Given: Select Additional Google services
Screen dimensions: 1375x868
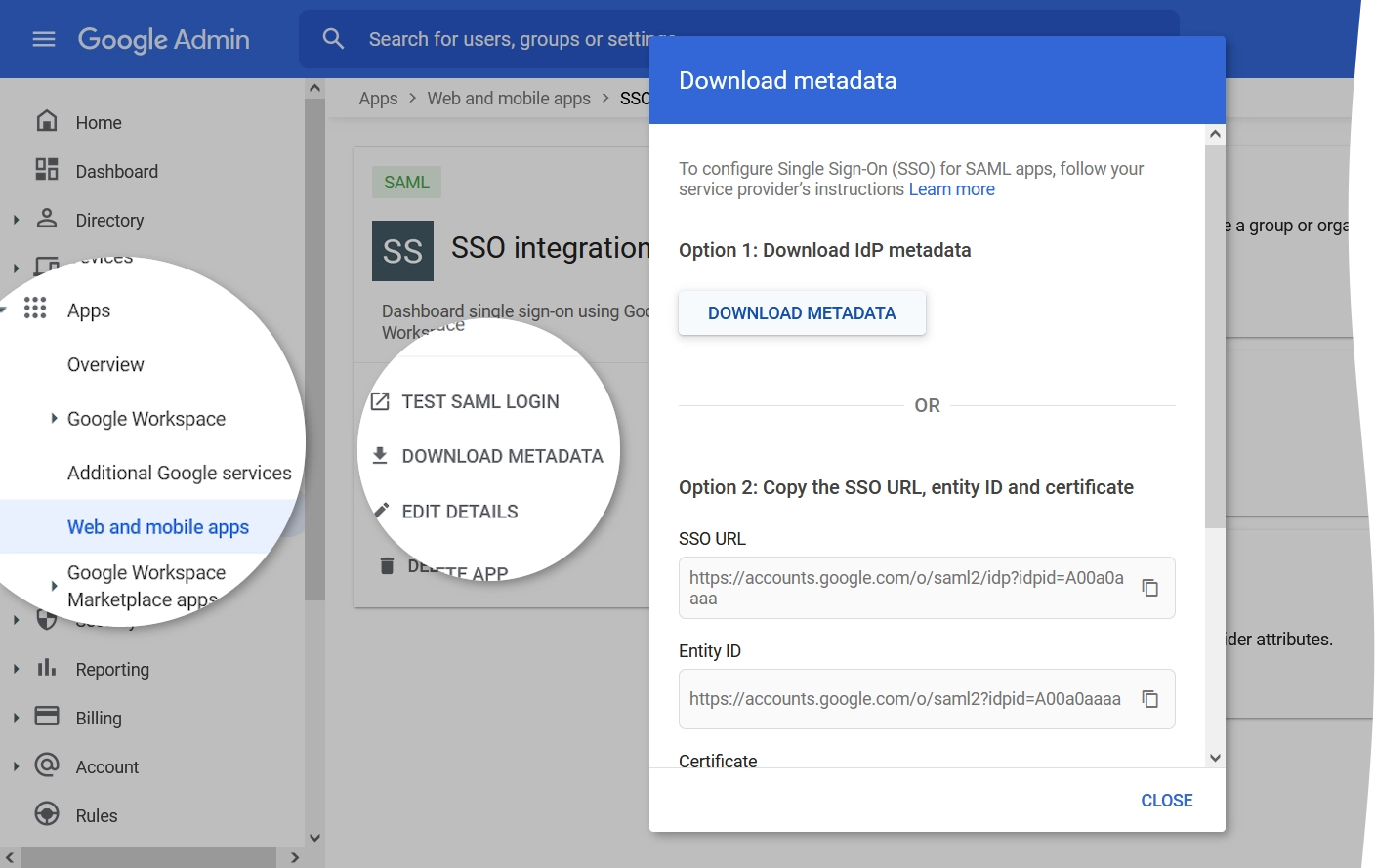Looking at the screenshot, I should click(x=179, y=473).
